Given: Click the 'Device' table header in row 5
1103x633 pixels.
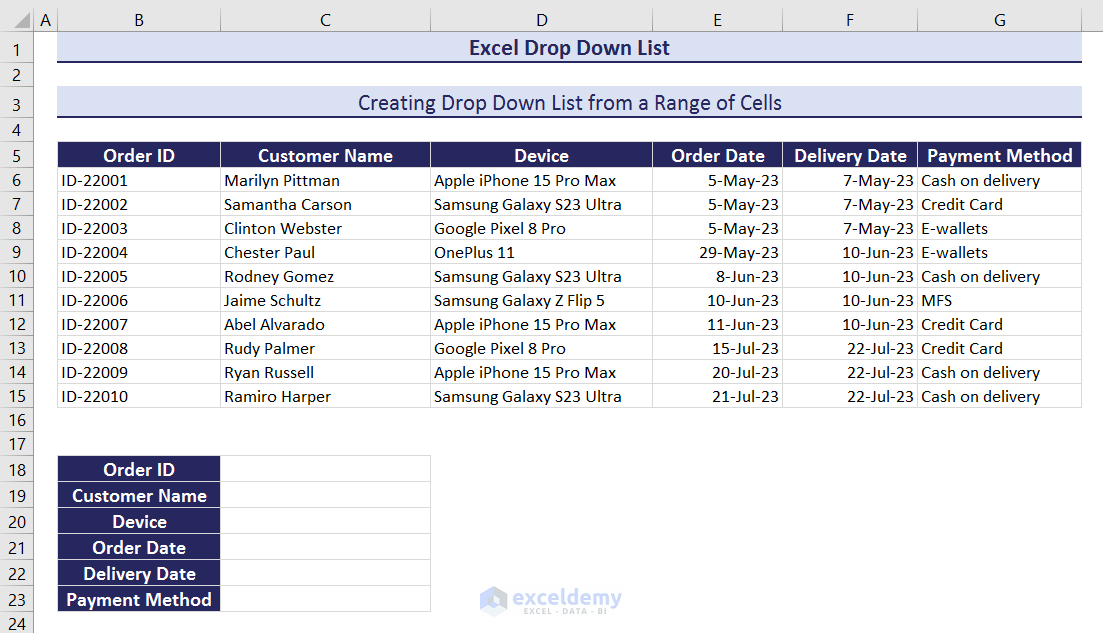Looking at the screenshot, I should [542, 155].
